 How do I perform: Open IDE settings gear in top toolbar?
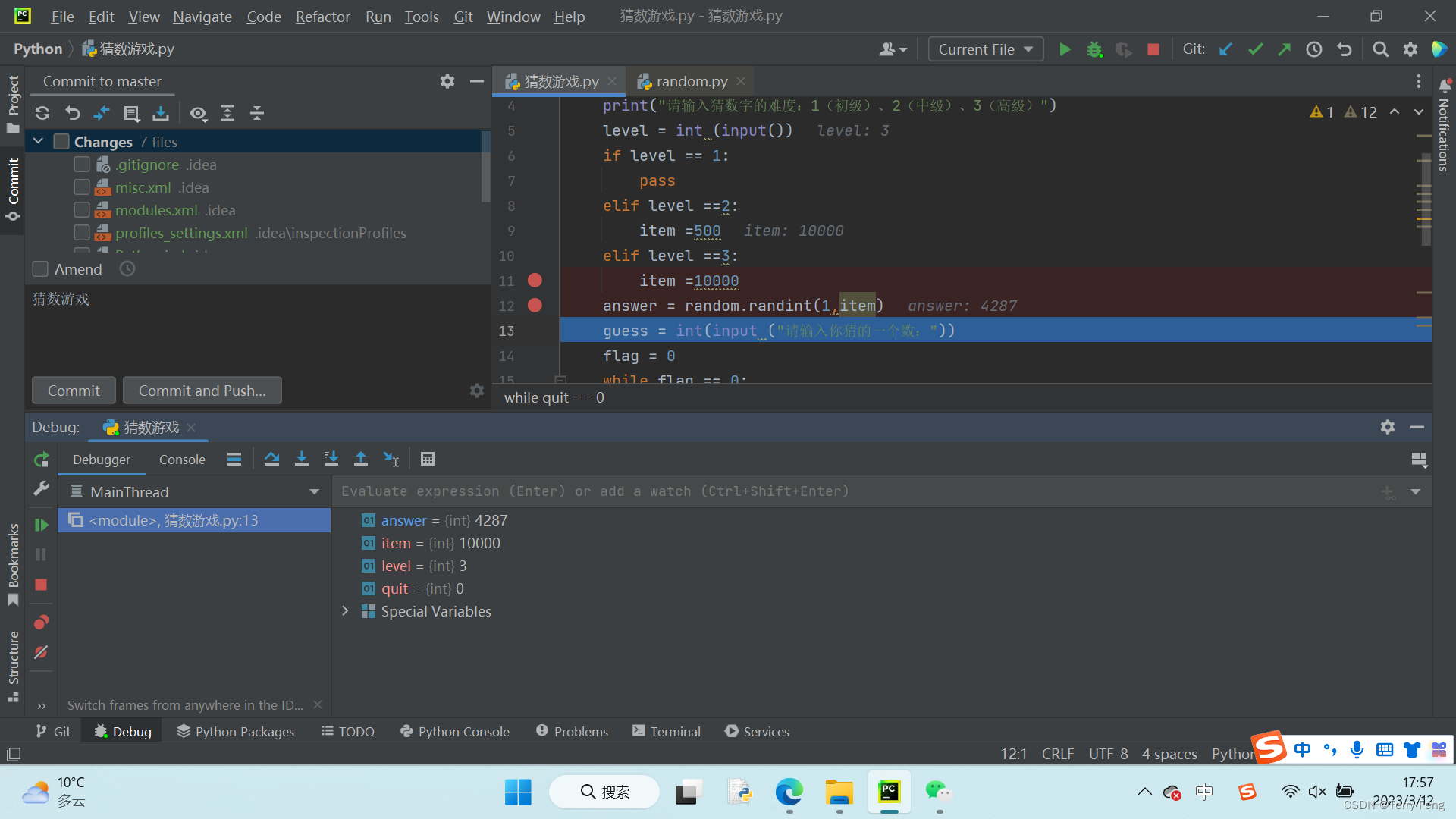[x=1410, y=49]
